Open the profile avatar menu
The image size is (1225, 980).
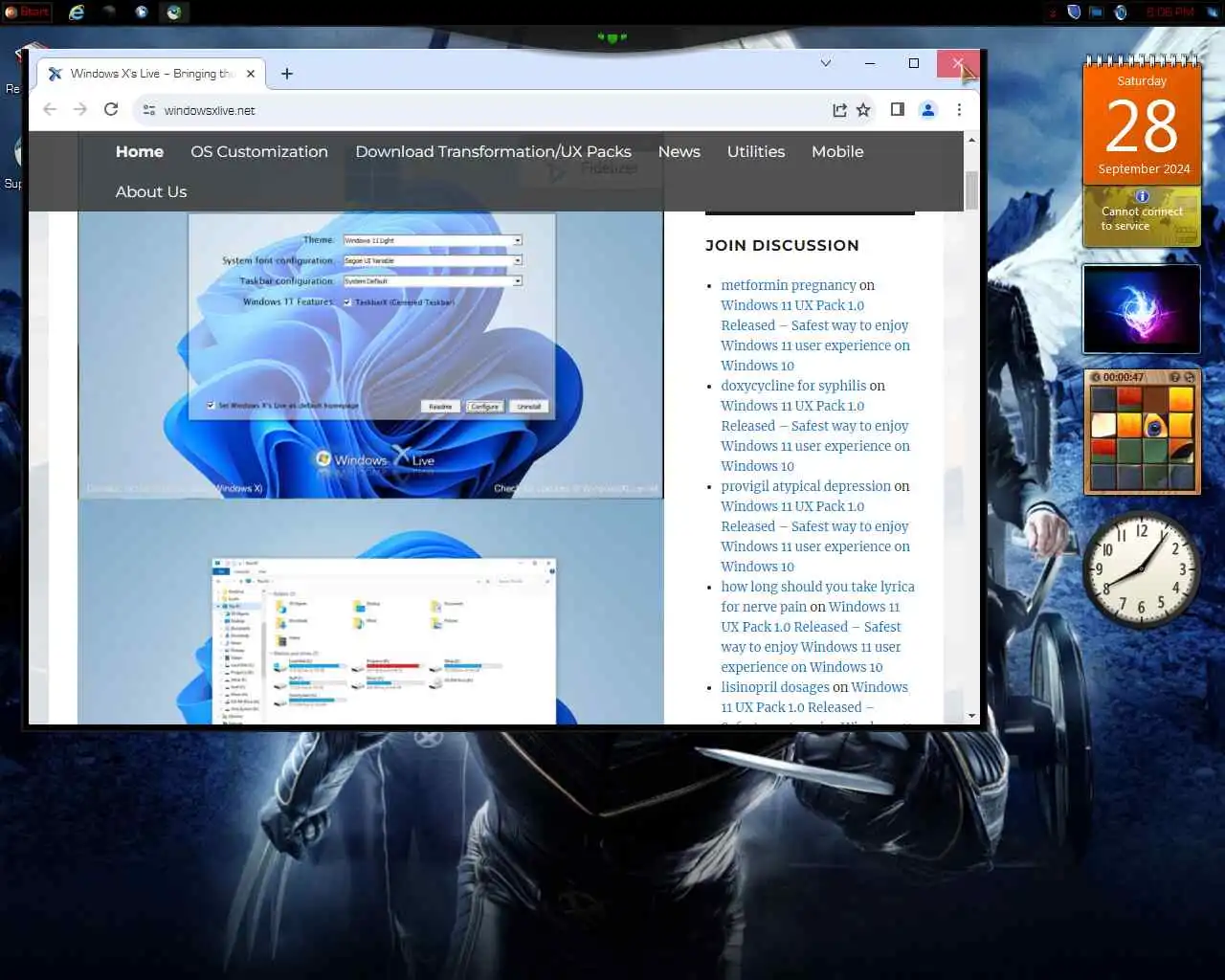(928, 110)
